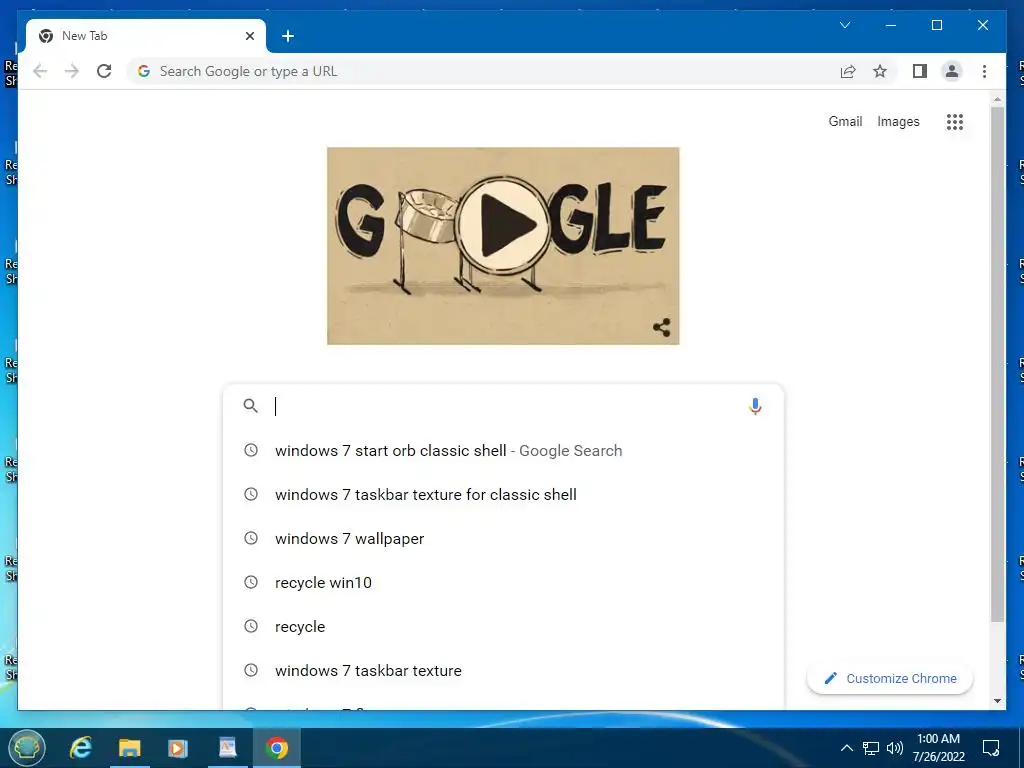Open the fourth taskbar app icon next to Chrome

click(x=227, y=748)
